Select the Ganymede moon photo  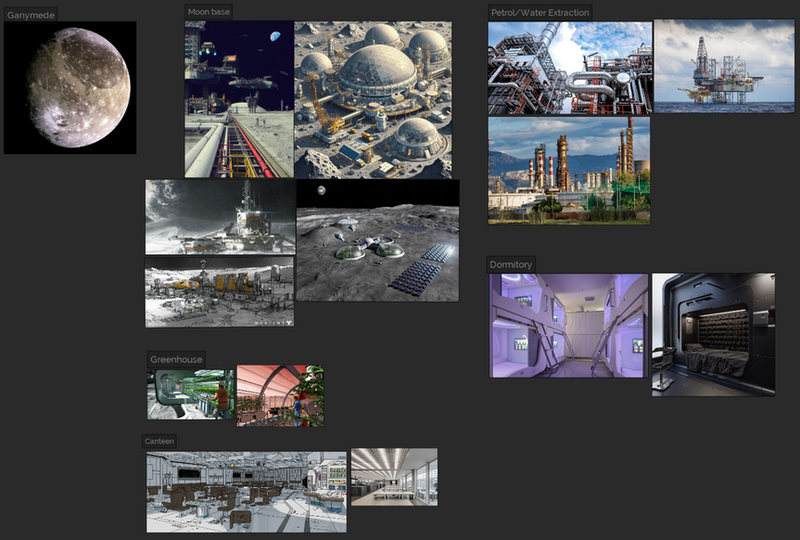(x=70, y=88)
